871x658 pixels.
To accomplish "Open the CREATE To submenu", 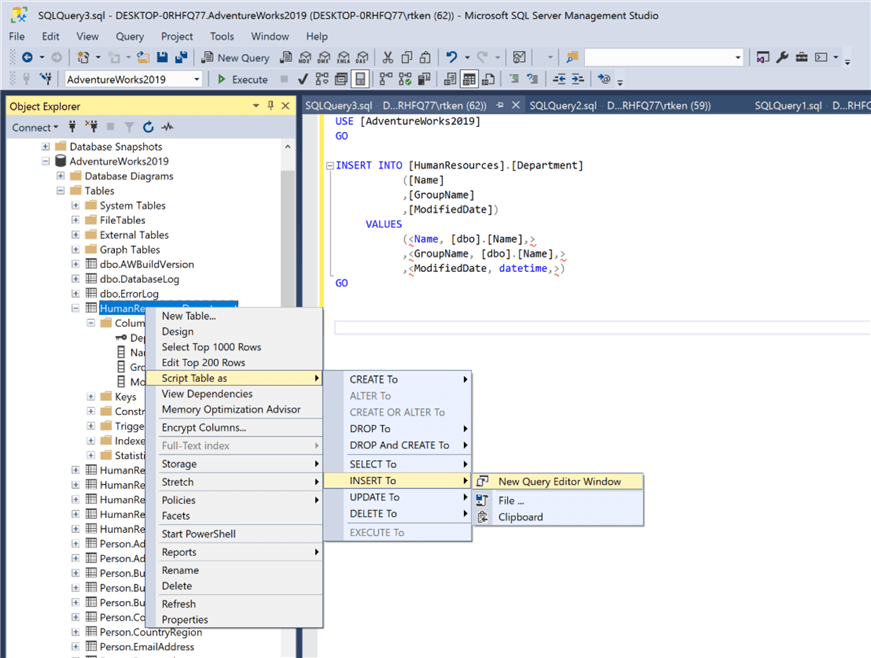I will click(398, 379).
